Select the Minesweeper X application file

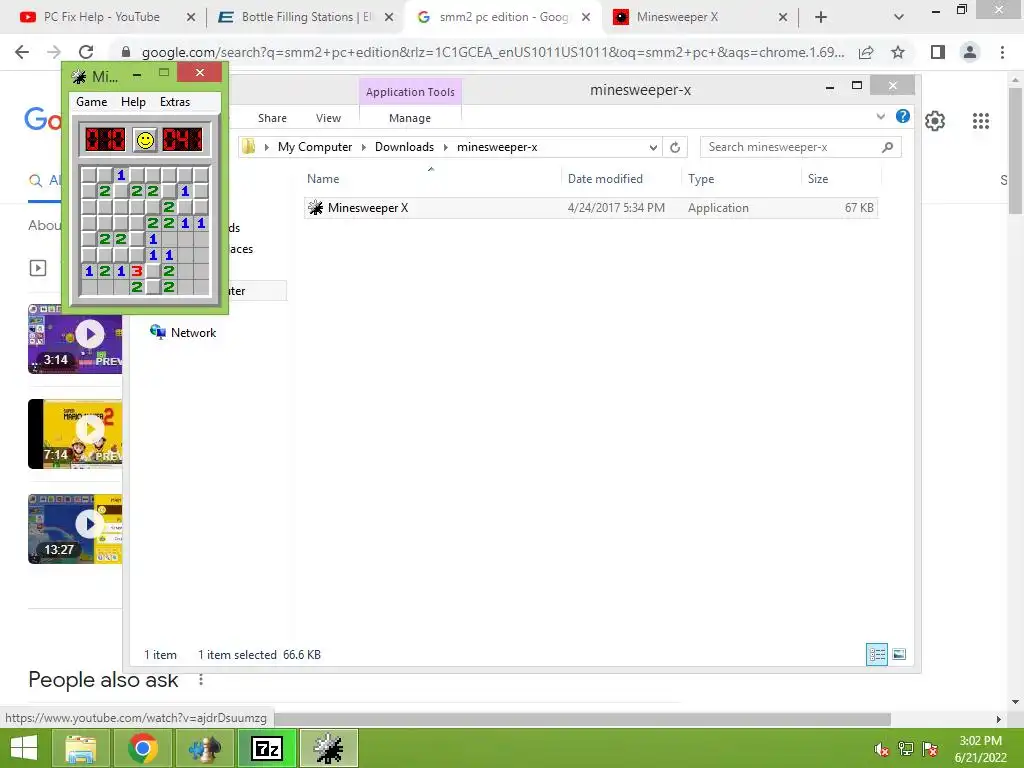click(x=591, y=208)
